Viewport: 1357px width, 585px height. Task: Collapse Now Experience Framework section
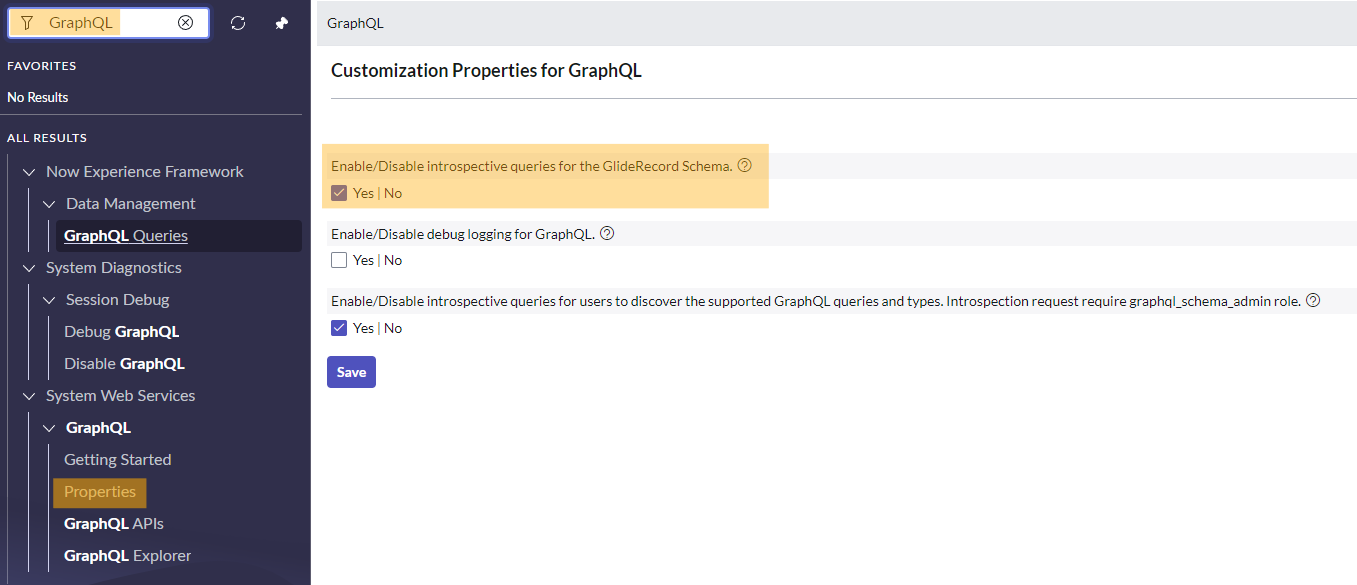click(x=29, y=172)
